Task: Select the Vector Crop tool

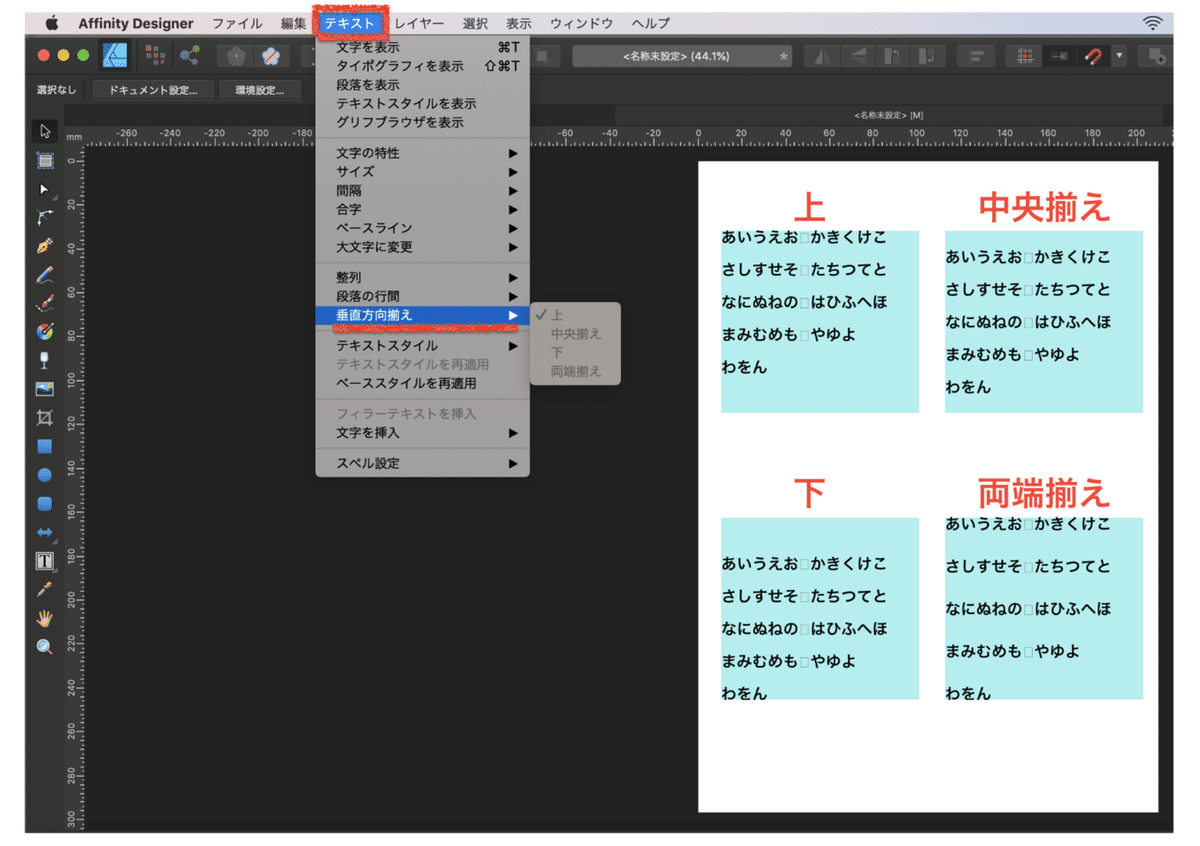Action: click(x=45, y=417)
